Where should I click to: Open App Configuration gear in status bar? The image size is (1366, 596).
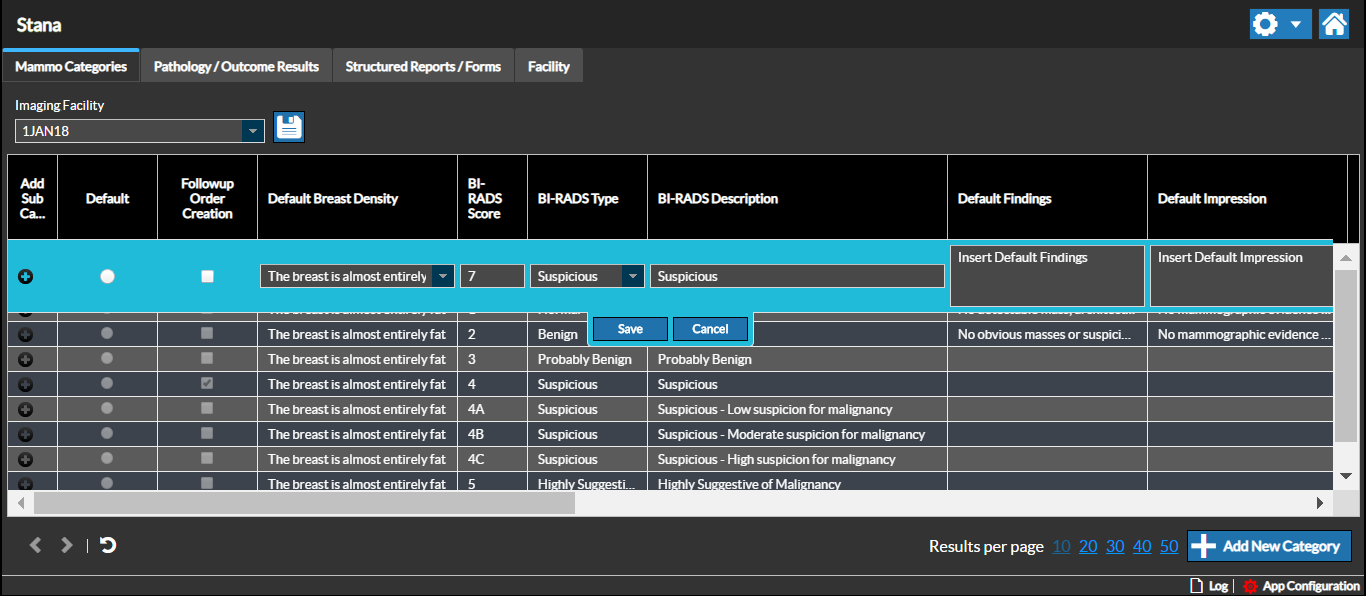1249,586
